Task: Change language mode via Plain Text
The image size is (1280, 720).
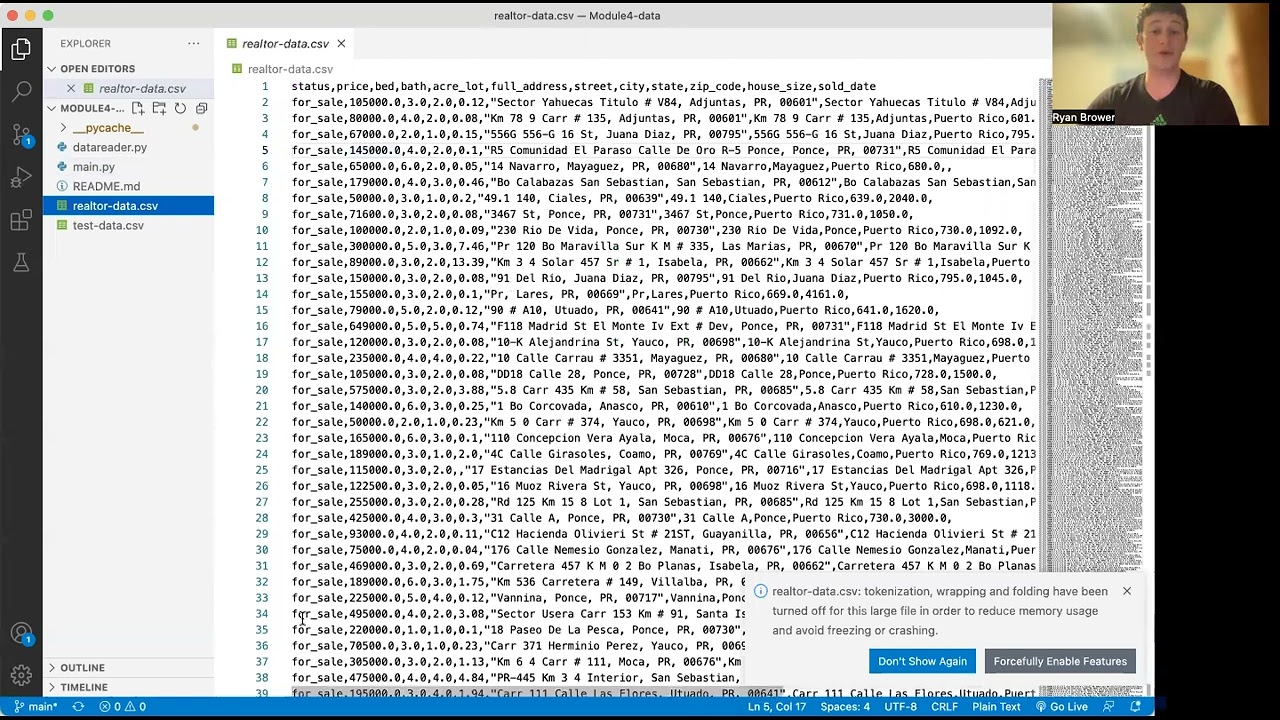Action: pos(996,707)
